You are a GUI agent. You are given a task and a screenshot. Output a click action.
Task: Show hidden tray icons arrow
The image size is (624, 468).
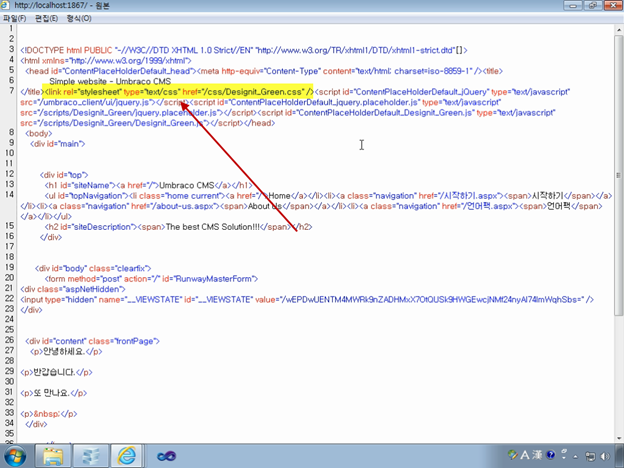point(575,456)
